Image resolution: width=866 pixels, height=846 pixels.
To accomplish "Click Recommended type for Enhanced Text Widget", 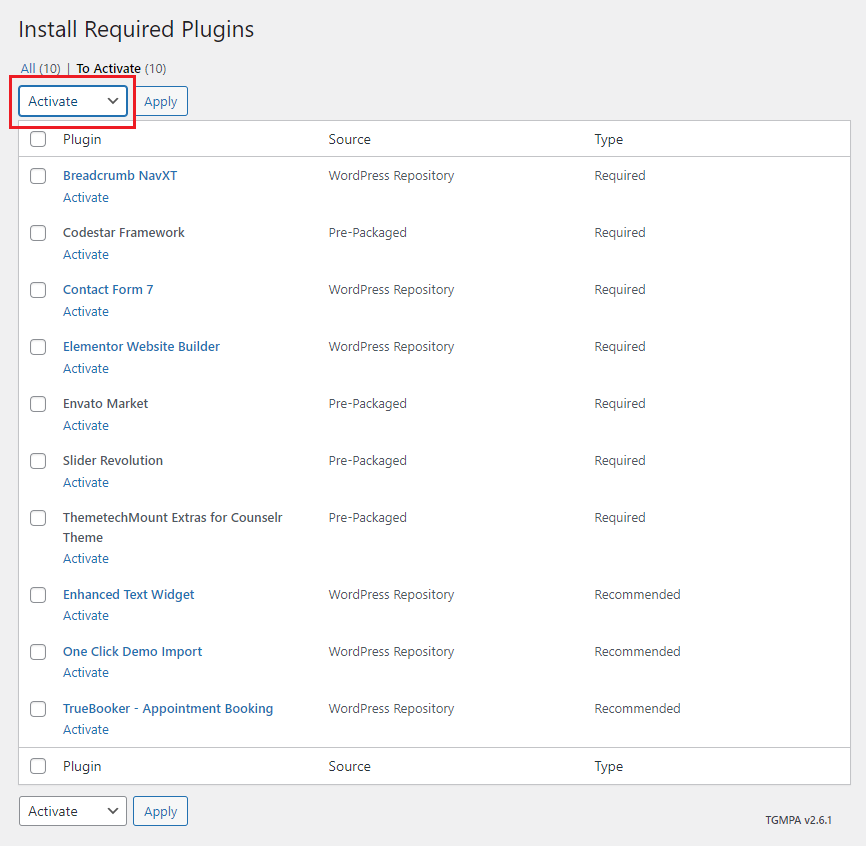I will click(637, 595).
